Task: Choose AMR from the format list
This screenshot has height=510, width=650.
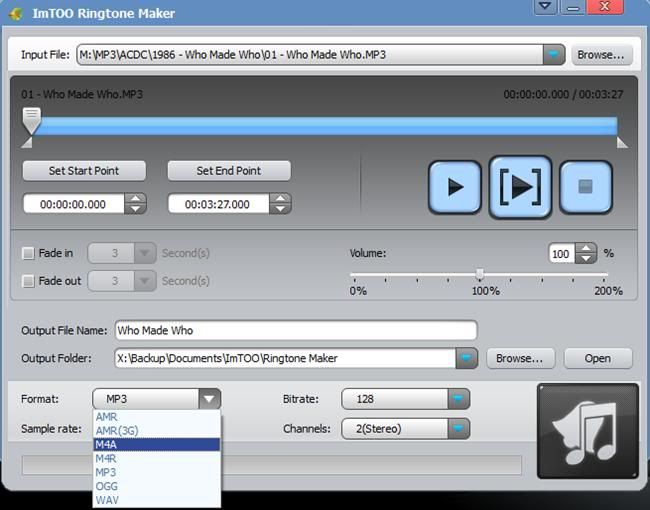Action: pos(157,417)
